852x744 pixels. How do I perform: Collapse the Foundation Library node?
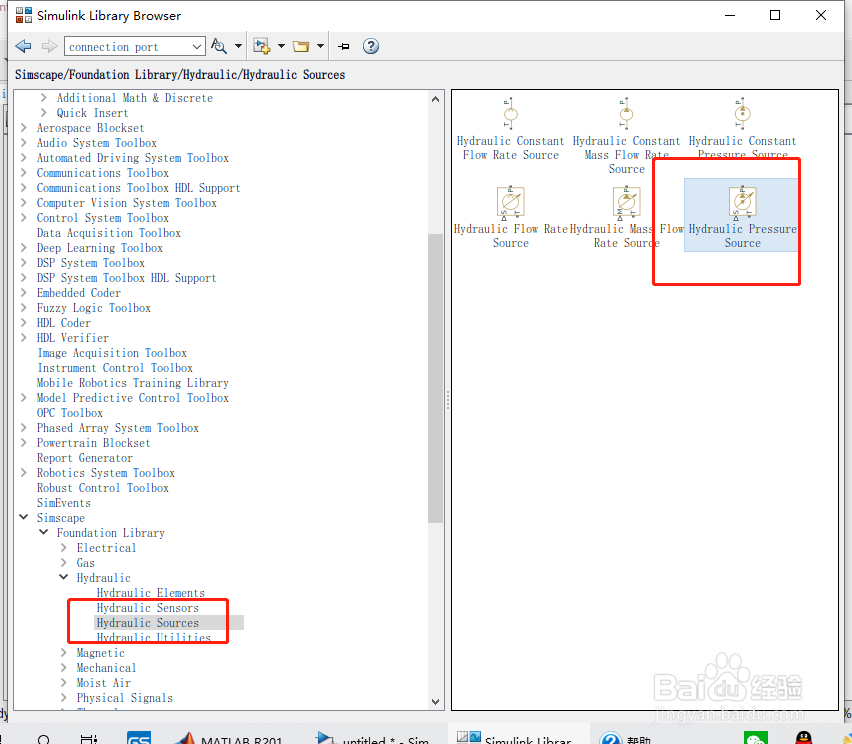pyautogui.click(x=44, y=532)
